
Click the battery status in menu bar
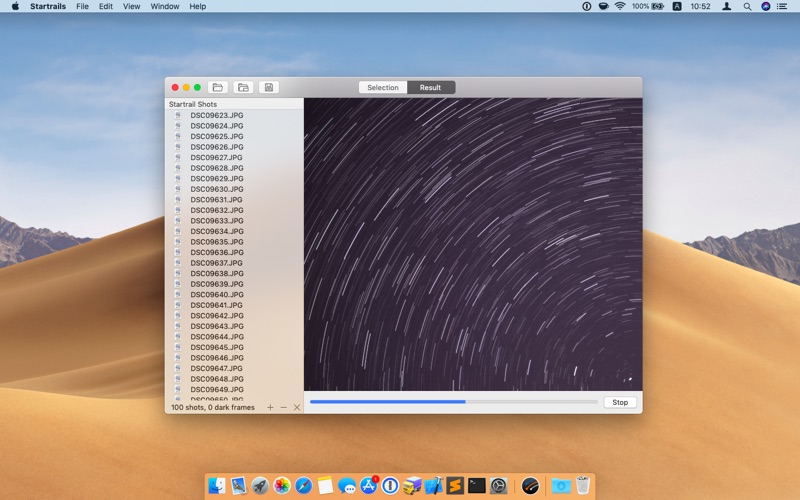click(648, 7)
